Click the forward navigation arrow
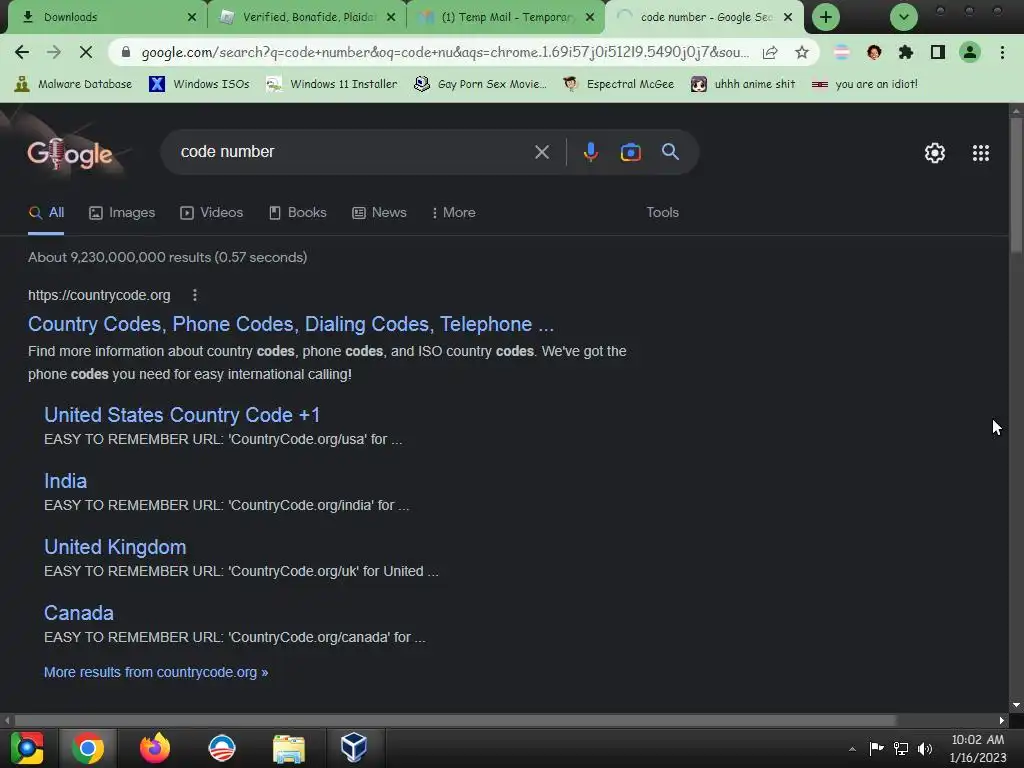 point(54,52)
